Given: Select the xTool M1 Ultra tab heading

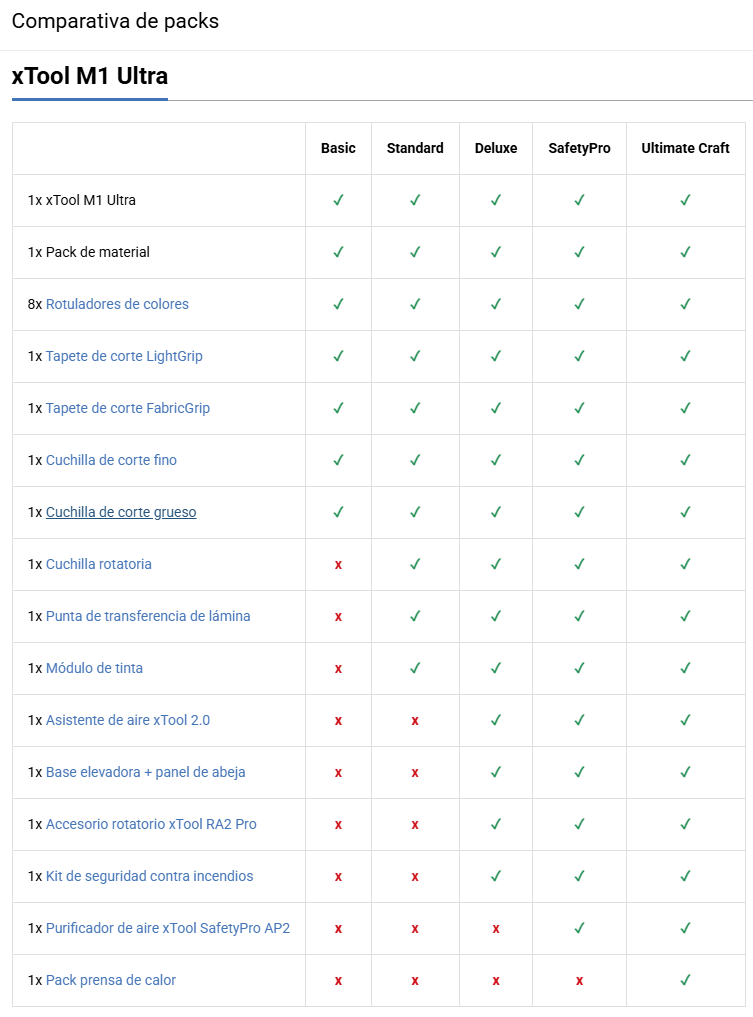Looking at the screenshot, I should 90,76.
